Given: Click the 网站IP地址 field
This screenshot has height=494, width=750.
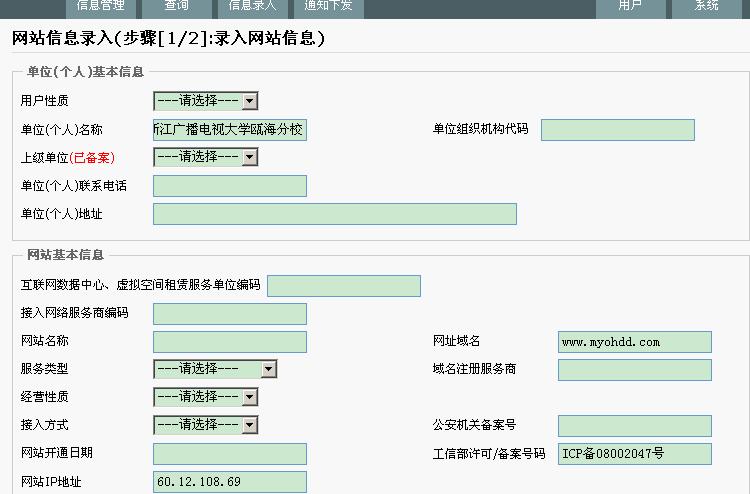Looking at the screenshot, I should pyautogui.click(x=230, y=482).
